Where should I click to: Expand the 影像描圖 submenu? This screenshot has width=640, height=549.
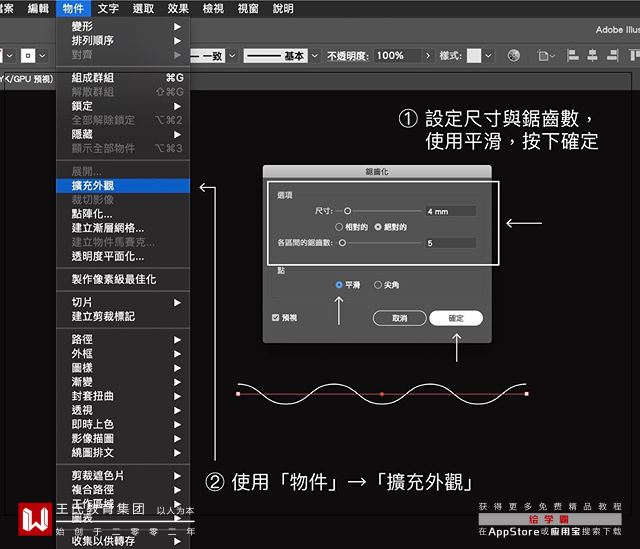123,439
